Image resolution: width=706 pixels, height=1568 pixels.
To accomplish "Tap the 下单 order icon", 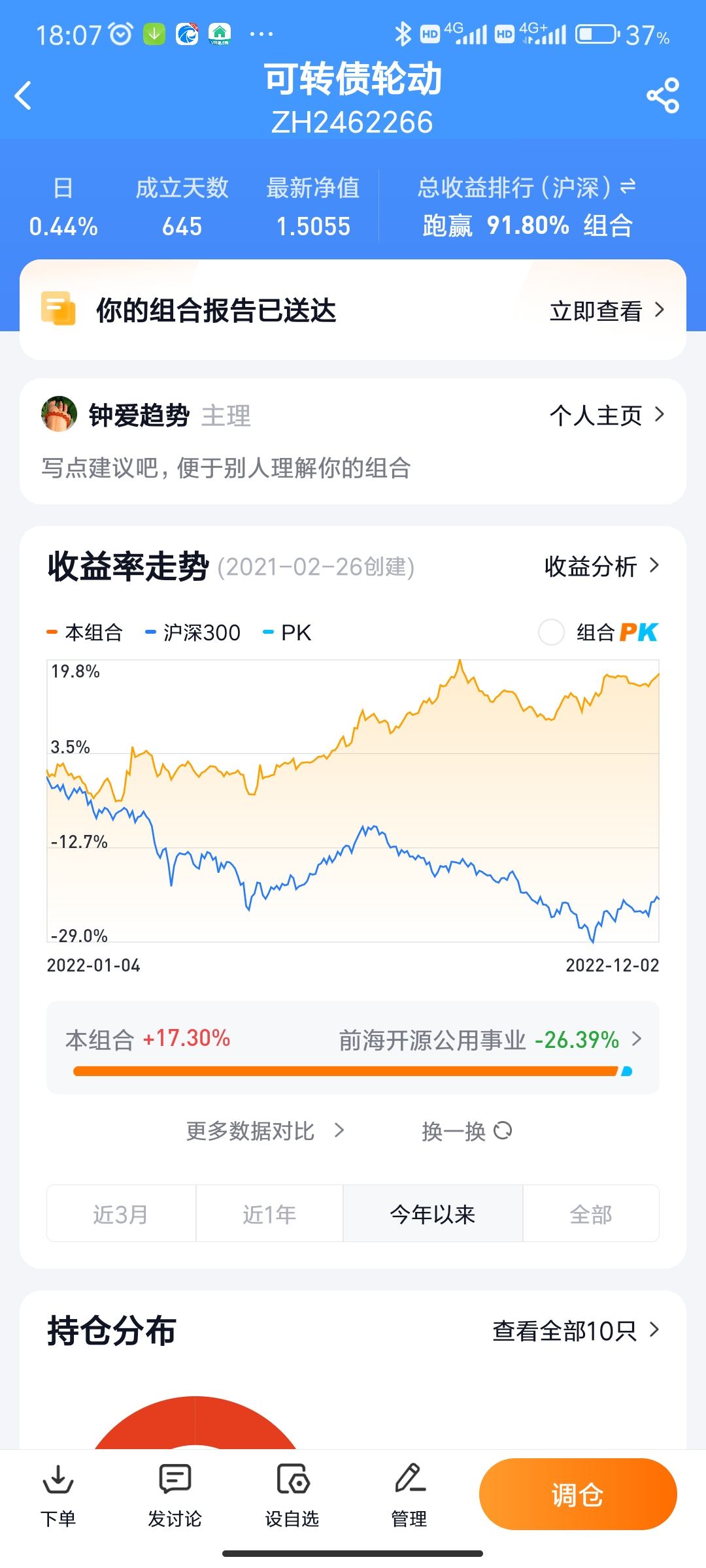I will [x=58, y=1480].
